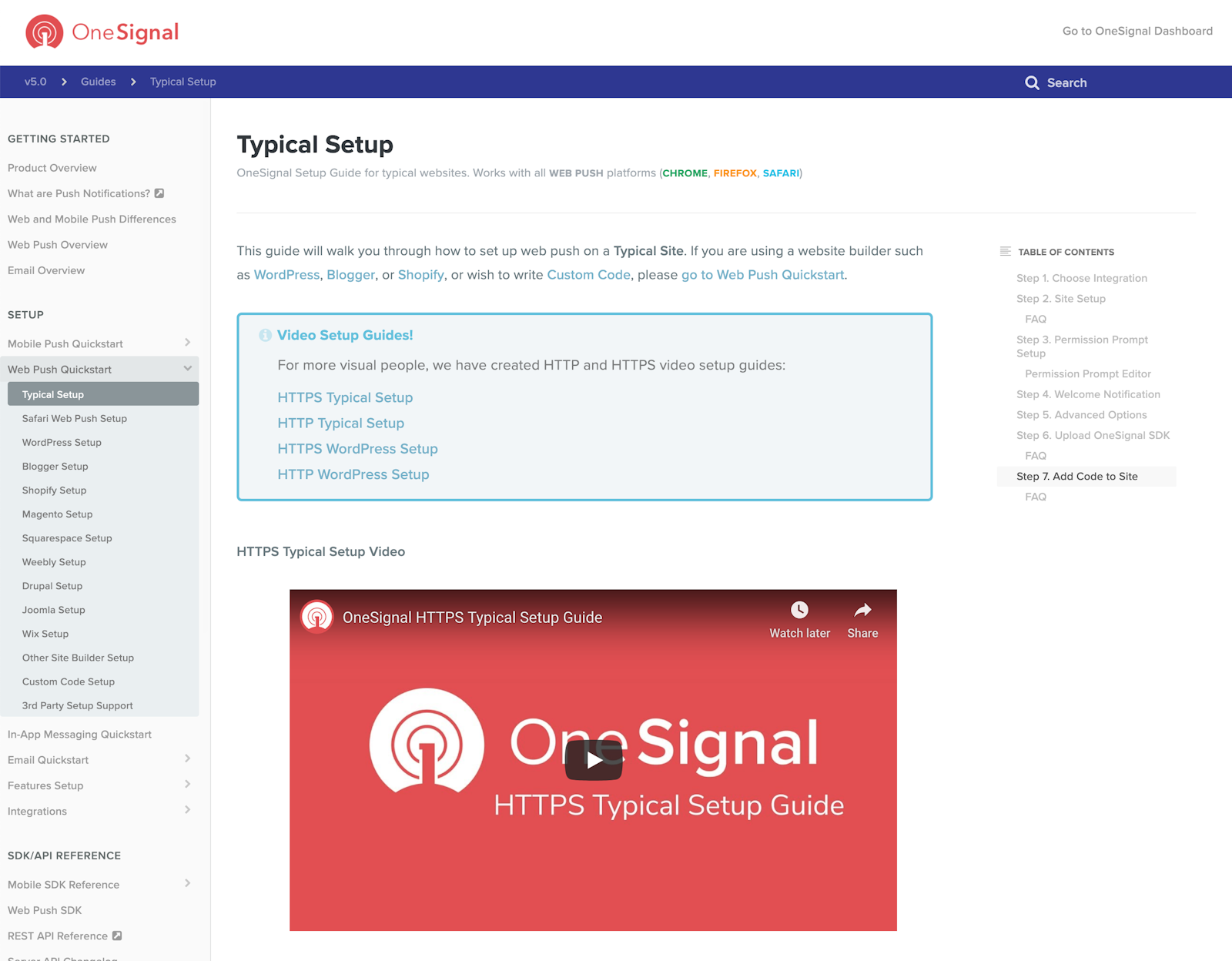This screenshot has width=1232, height=961.
Task: Click go to Web Push Quickstart link
Action: pos(762,275)
